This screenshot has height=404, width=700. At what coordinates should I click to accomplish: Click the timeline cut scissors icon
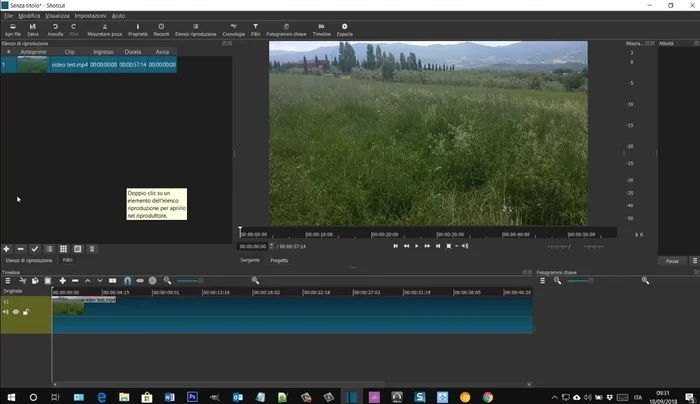click(x=23, y=280)
